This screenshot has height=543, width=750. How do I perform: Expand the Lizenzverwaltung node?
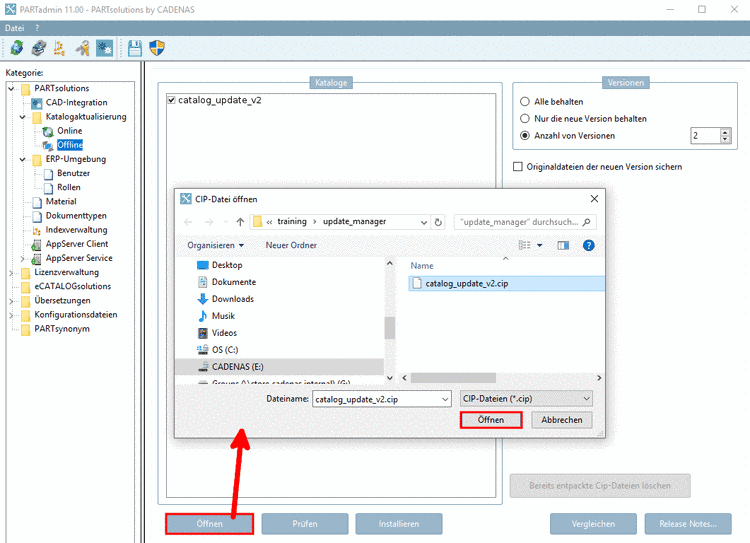[11, 273]
